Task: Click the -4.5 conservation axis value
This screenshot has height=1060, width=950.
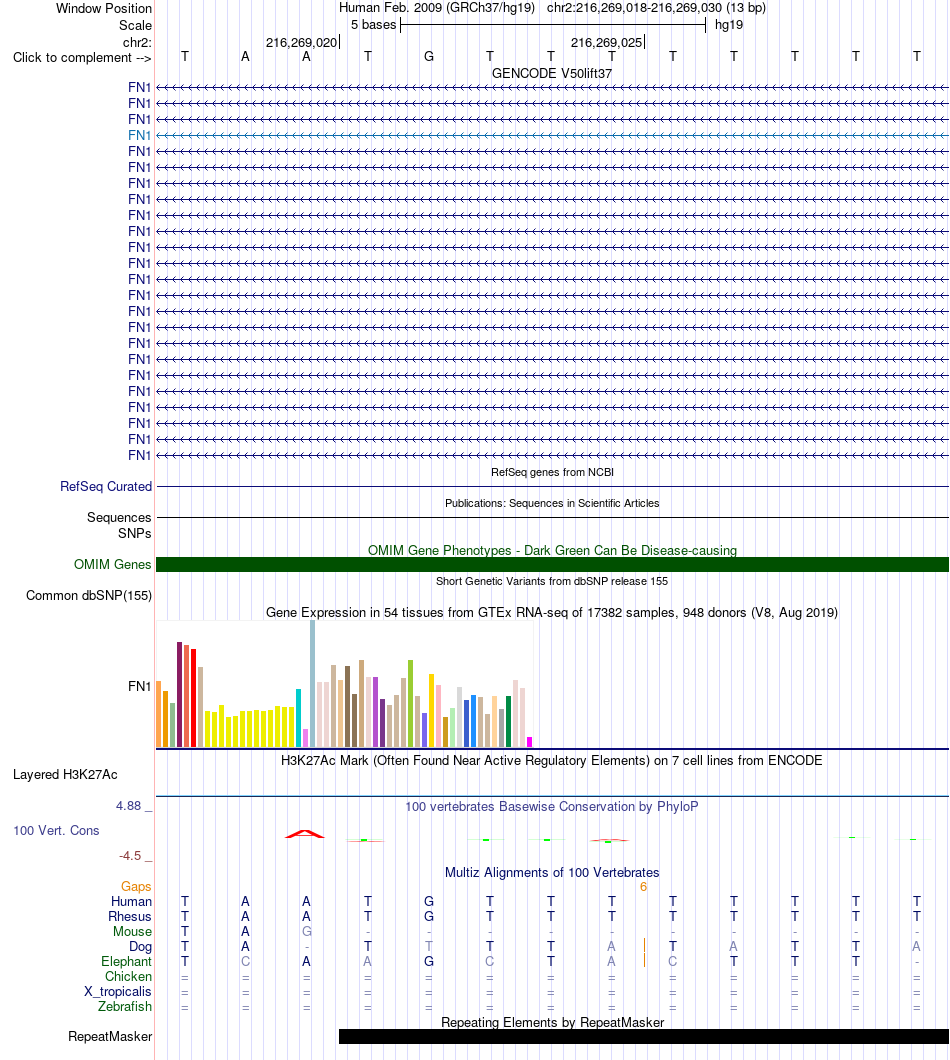Action: pos(130,856)
